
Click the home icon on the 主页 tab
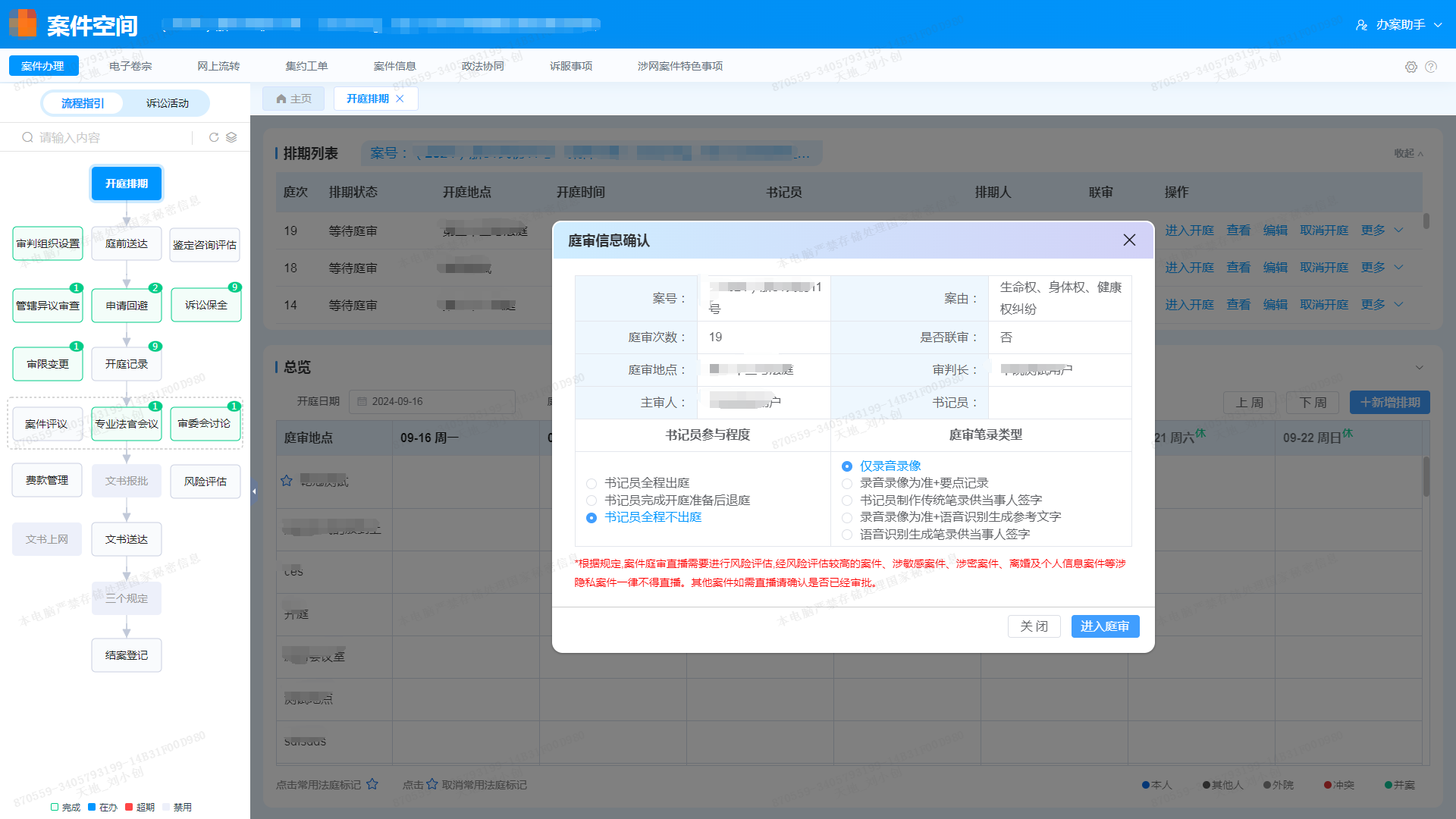coord(281,99)
